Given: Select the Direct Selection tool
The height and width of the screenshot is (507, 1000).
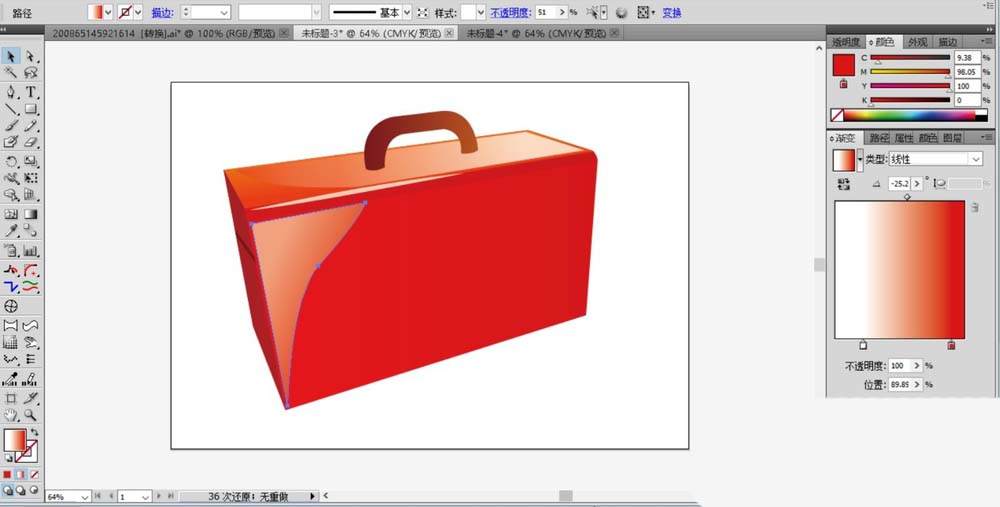Looking at the screenshot, I should (x=31, y=56).
